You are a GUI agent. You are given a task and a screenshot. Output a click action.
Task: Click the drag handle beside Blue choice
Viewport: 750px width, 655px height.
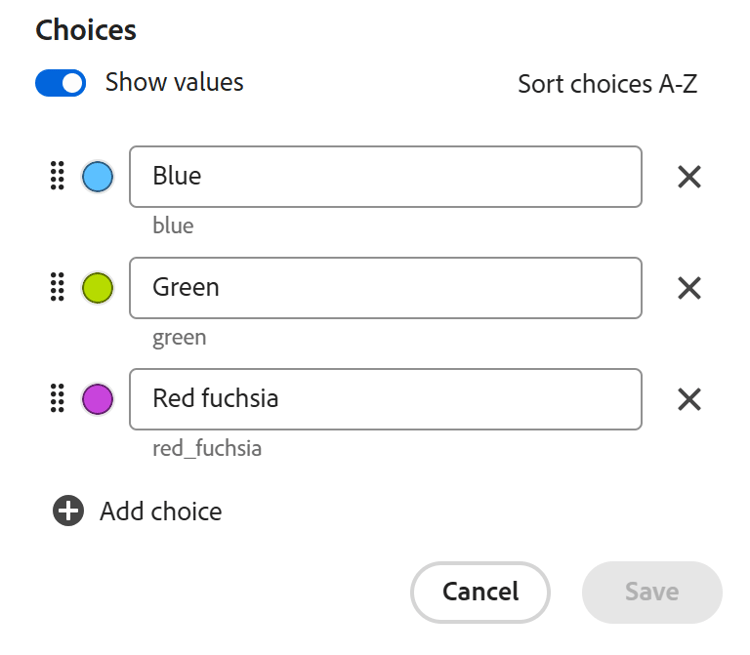coord(57,177)
